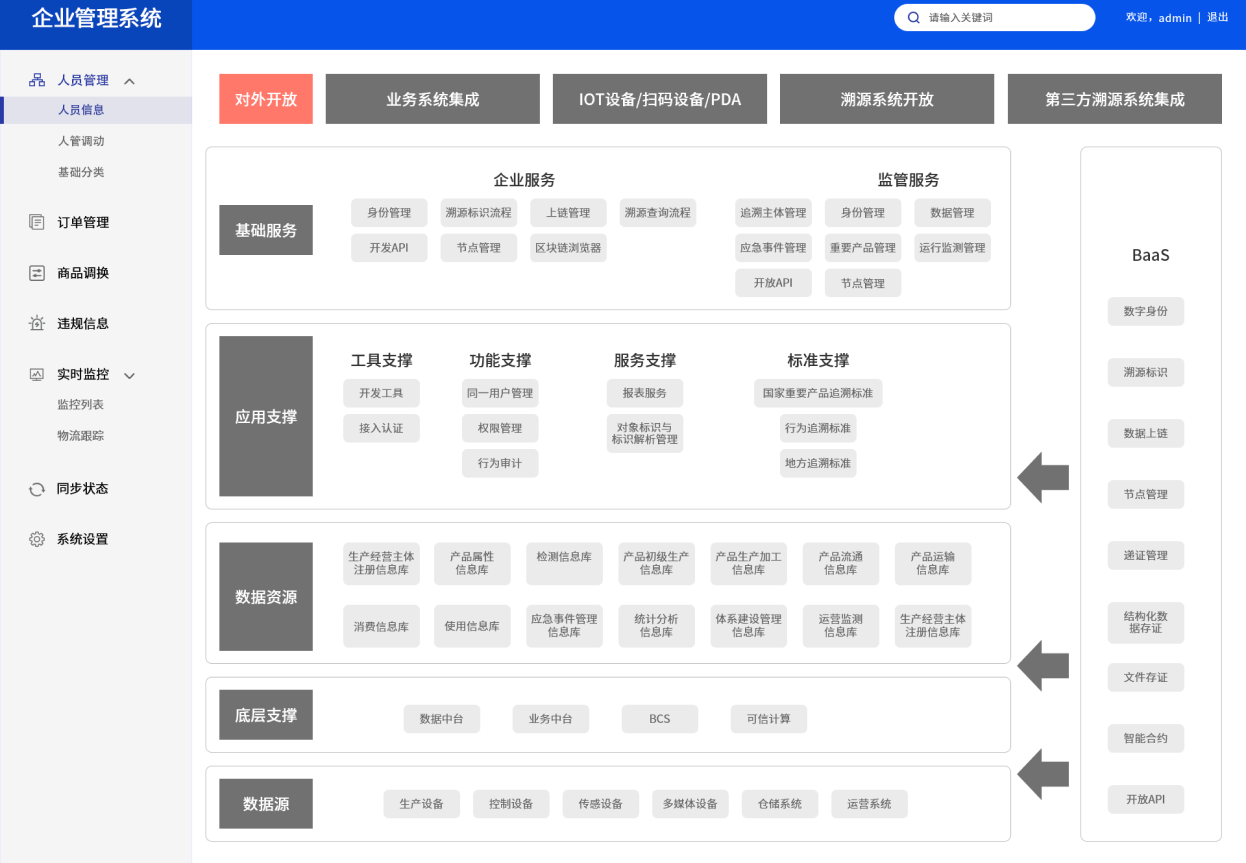This screenshot has width=1246, height=863.
Task: Click the 数据中台 button
Action: point(441,719)
